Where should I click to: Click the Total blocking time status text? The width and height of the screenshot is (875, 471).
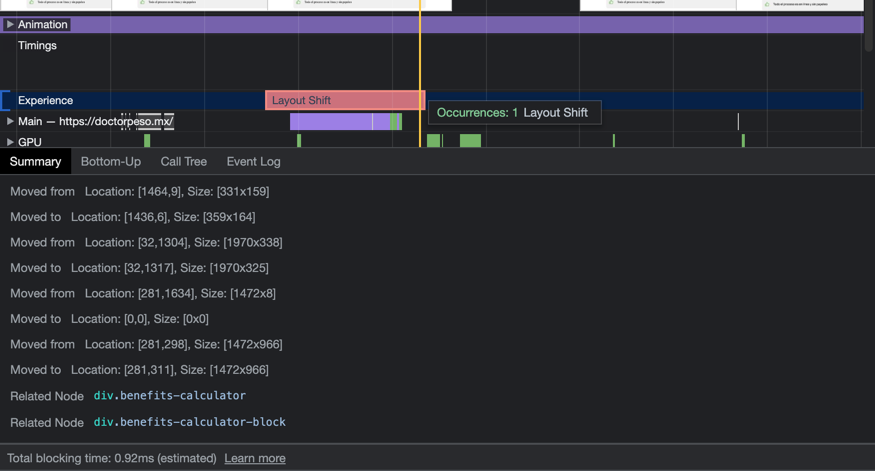pyautogui.click(x=112, y=458)
